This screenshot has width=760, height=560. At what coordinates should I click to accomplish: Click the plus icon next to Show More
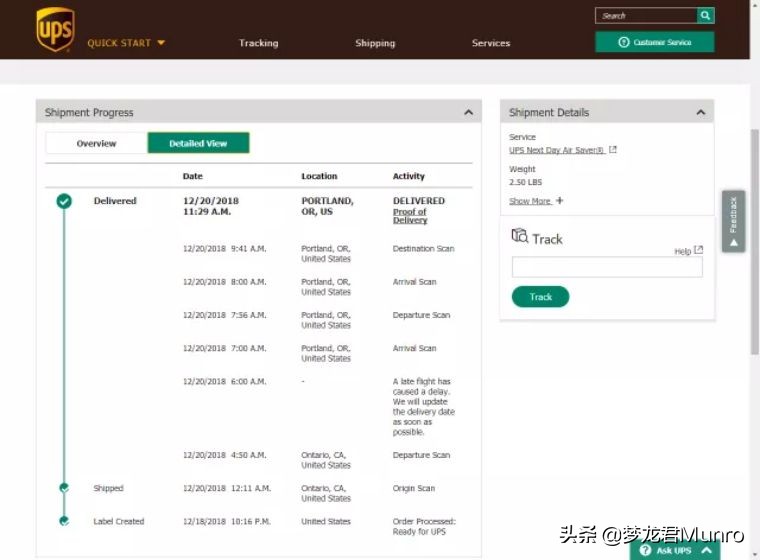559,200
